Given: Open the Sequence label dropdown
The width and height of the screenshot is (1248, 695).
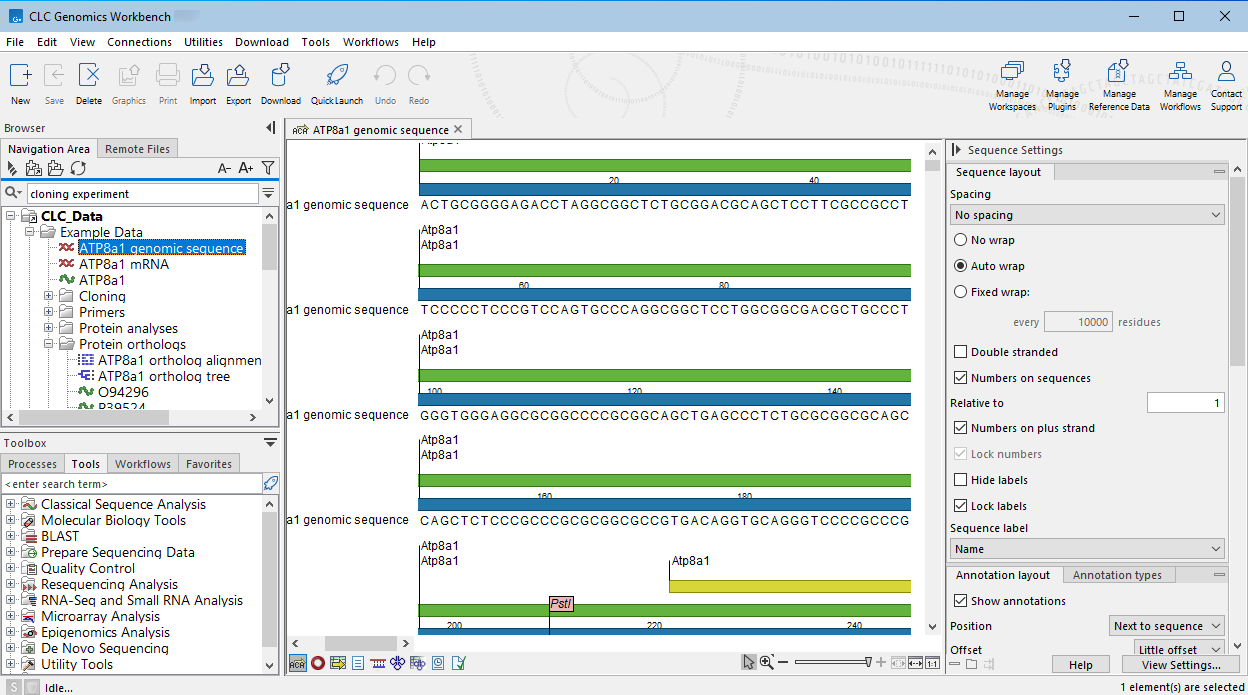Looking at the screenshot, I should (x=1086, y=548).
